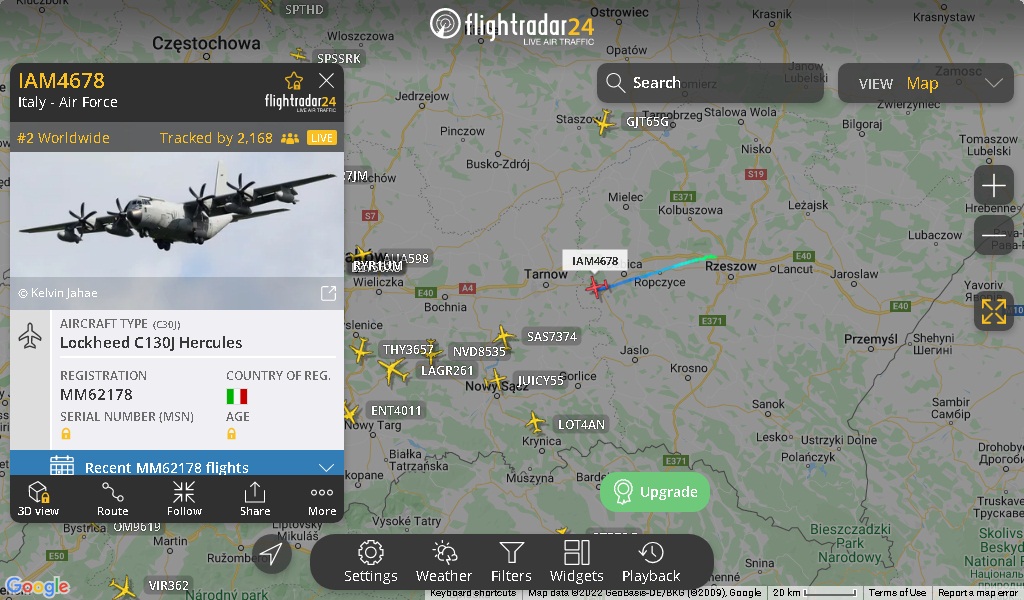Screen dimensions: 1024x600
Task: Toggle fullscreen map mode
Action: (993, 311)
